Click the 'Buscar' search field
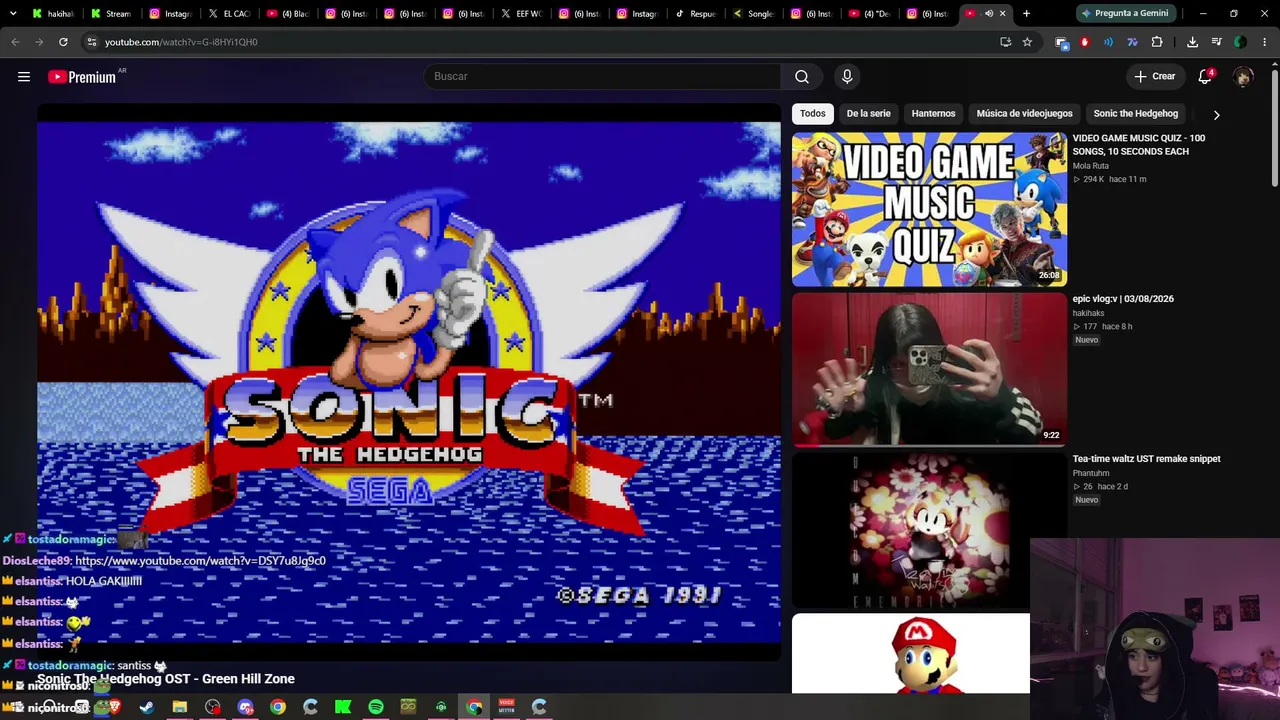Screen dimensions: 1280x720 (x=602, y=77)
